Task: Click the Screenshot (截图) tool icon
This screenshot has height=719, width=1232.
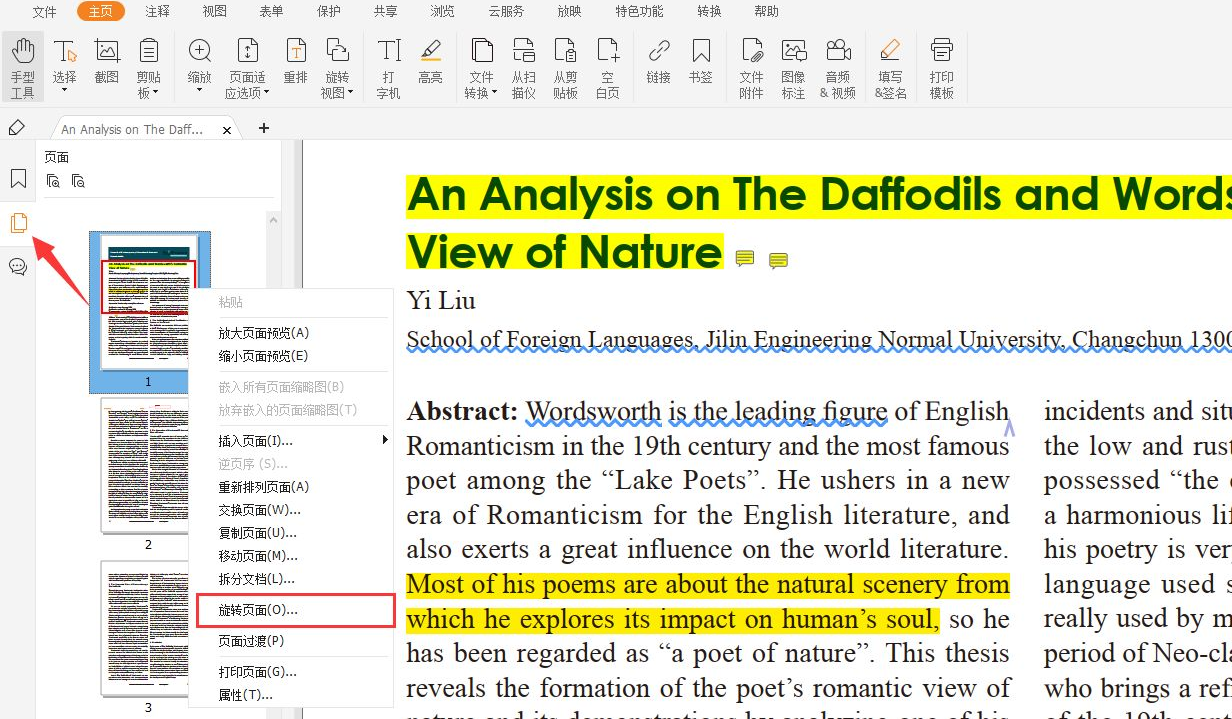Action: tap(106, 58)
